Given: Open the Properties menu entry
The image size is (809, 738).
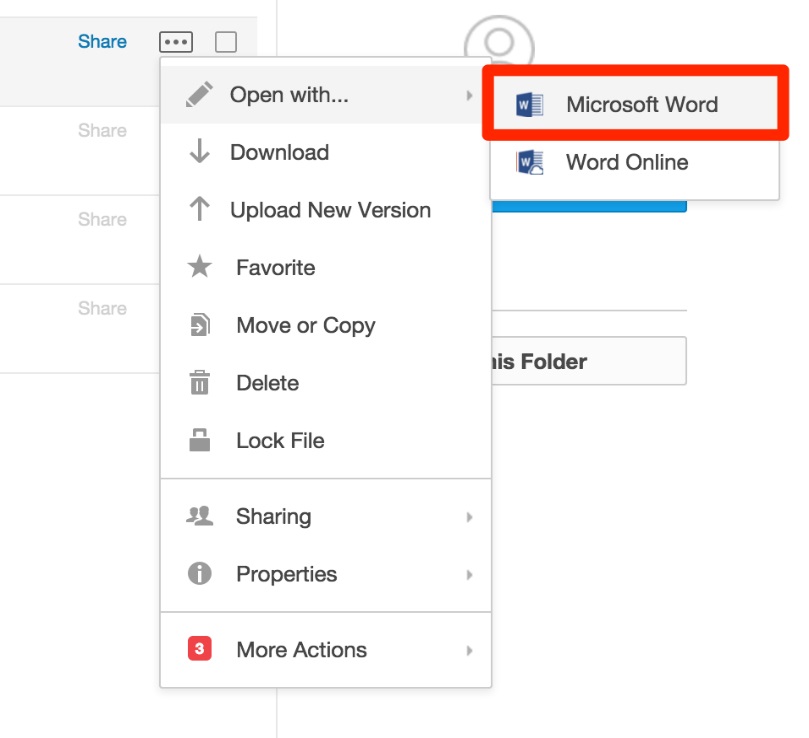Looking at the screenshot, I should 326,574.
